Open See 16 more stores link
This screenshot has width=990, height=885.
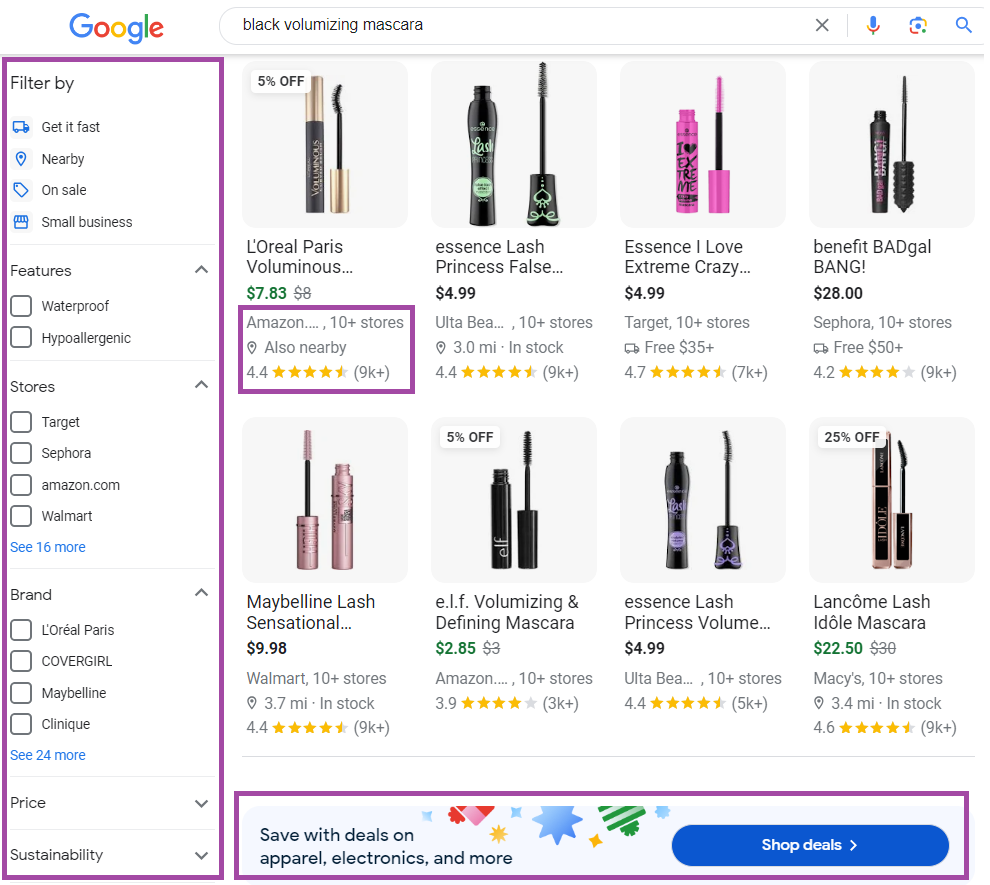tap(48, 547)
